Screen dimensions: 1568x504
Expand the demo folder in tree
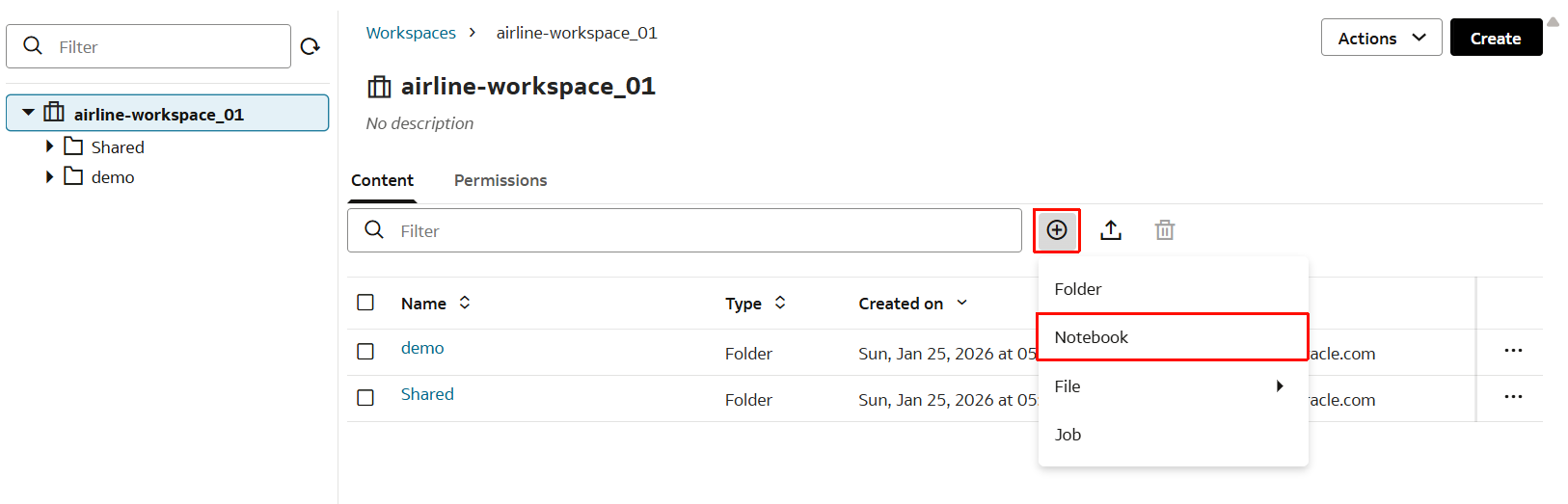coord(50,177)
